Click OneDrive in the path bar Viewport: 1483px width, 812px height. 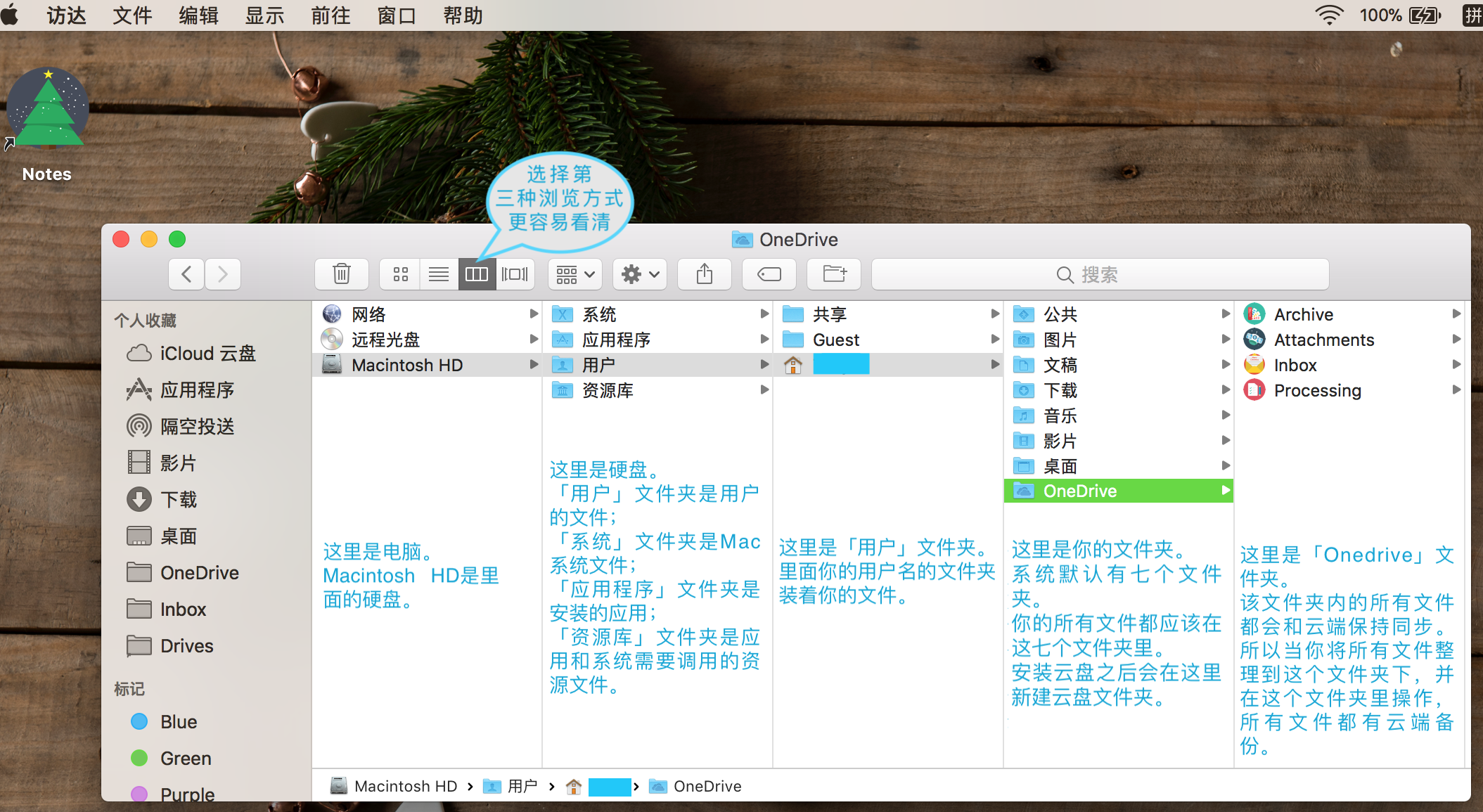click(695, 786)
